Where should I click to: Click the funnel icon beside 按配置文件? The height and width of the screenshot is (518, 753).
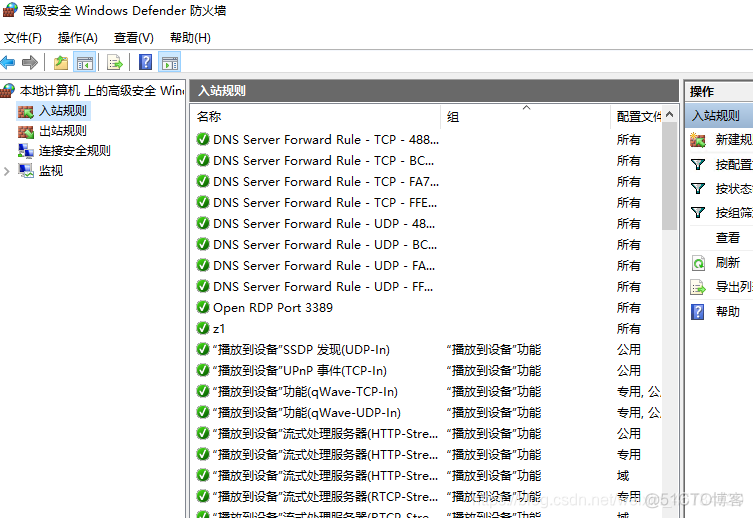698,165
